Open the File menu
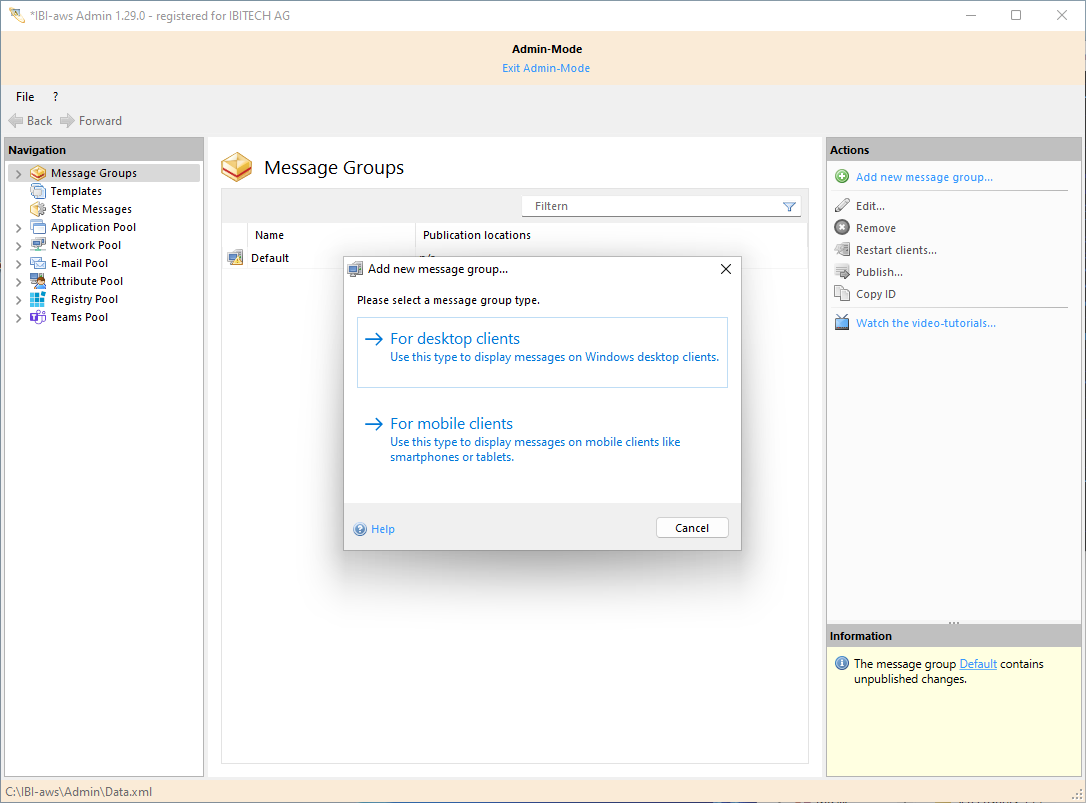The width and height of the screenshot is (1086, 803). (x=25, y=97)
